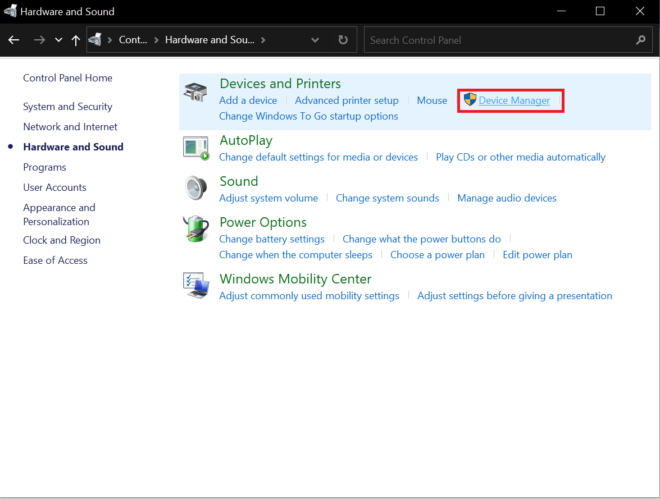Open Devices and Printers heading
Viewport: 660px width, 499px height.
coord(280,83)
